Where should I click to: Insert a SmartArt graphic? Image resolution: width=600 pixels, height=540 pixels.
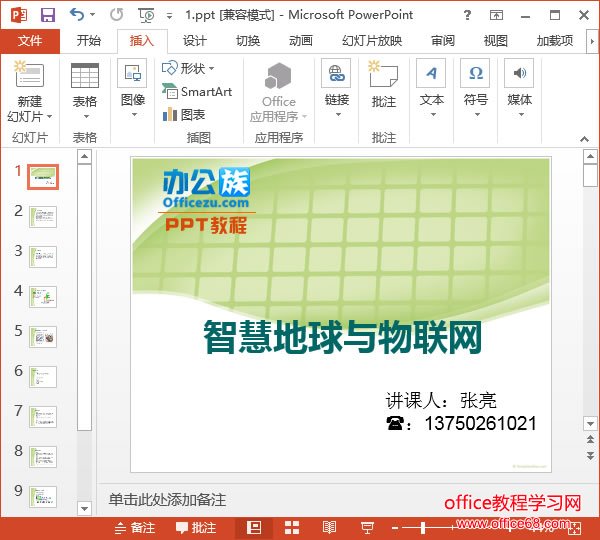[197, 92]
